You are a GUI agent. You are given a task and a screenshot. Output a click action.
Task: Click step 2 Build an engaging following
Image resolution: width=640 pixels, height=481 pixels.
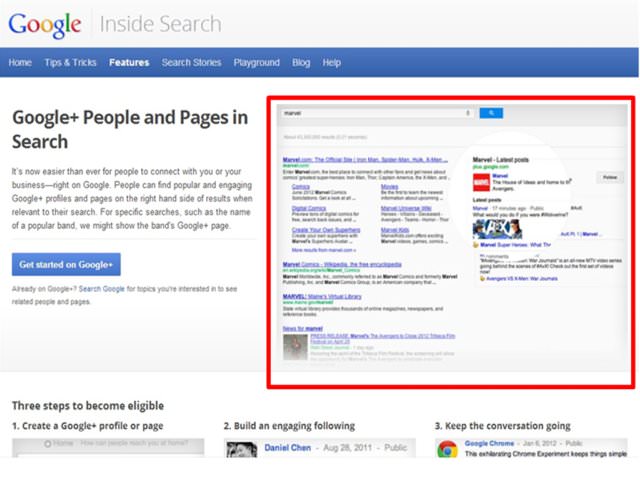click(x=289, y=426)
